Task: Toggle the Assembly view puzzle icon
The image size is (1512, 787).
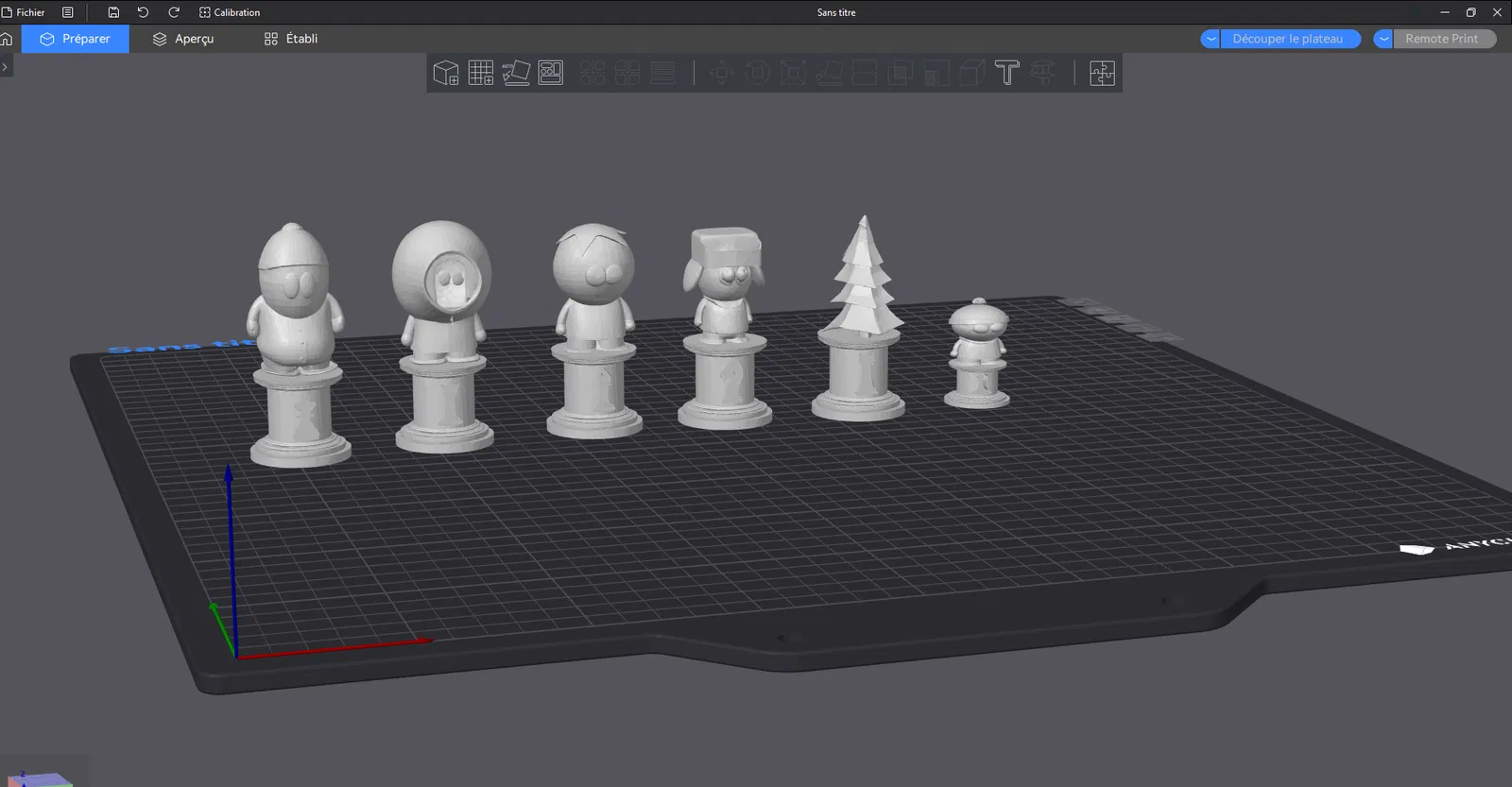Action: click(x=1102, y=73)
